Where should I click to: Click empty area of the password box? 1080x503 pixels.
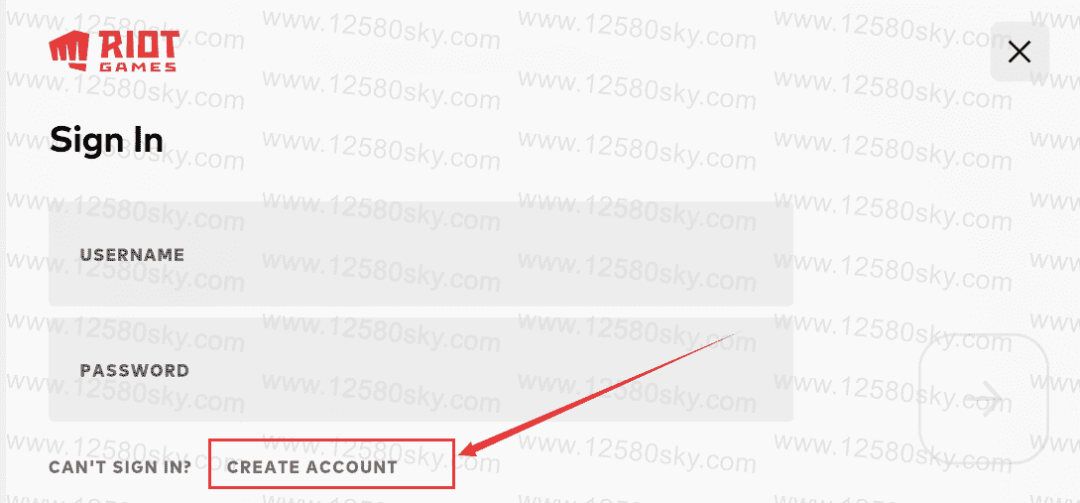(x=482, y=370)
